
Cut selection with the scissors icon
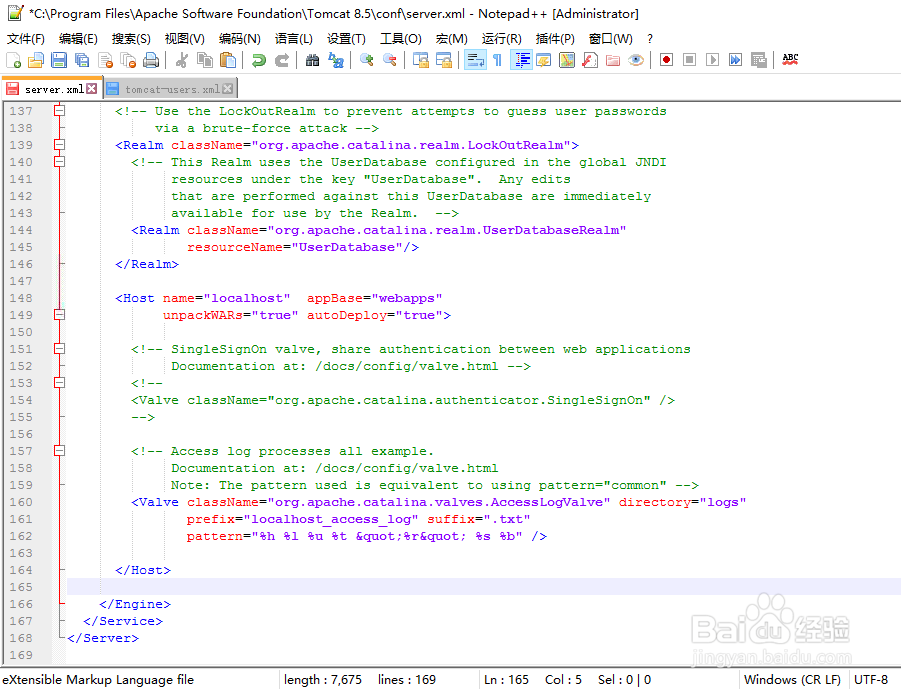[182, 60]
